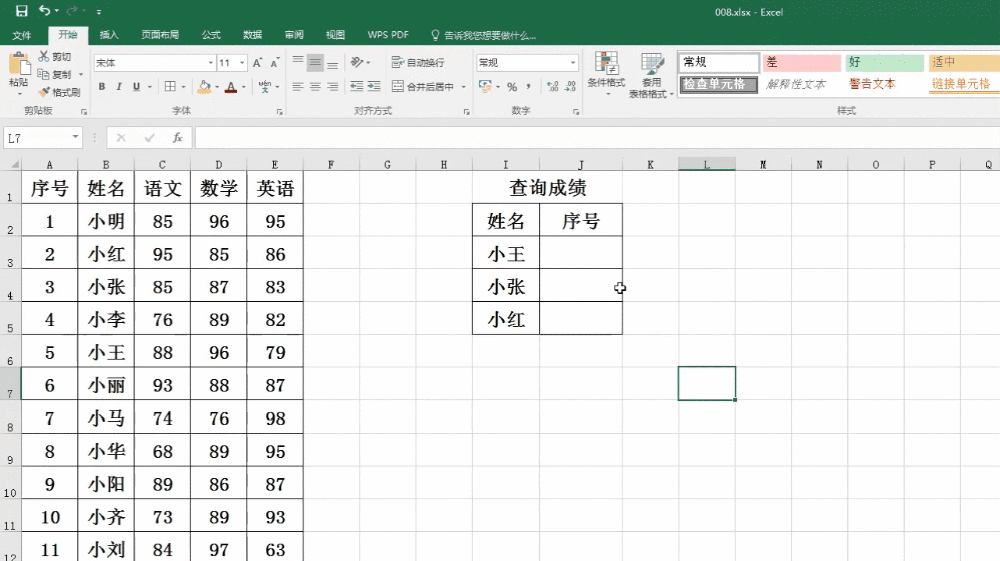Click increase decimal icon

[553, 87]
